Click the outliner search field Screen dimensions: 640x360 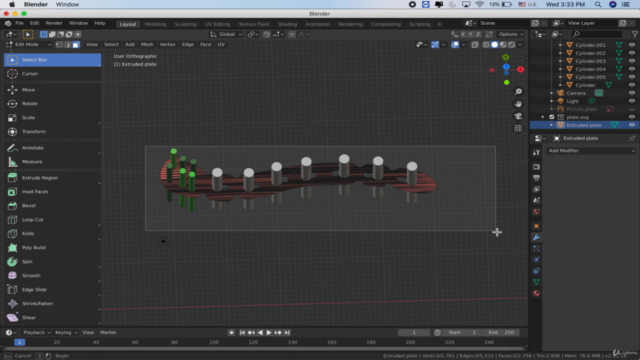pyautogui.click(x=597, y=34)
